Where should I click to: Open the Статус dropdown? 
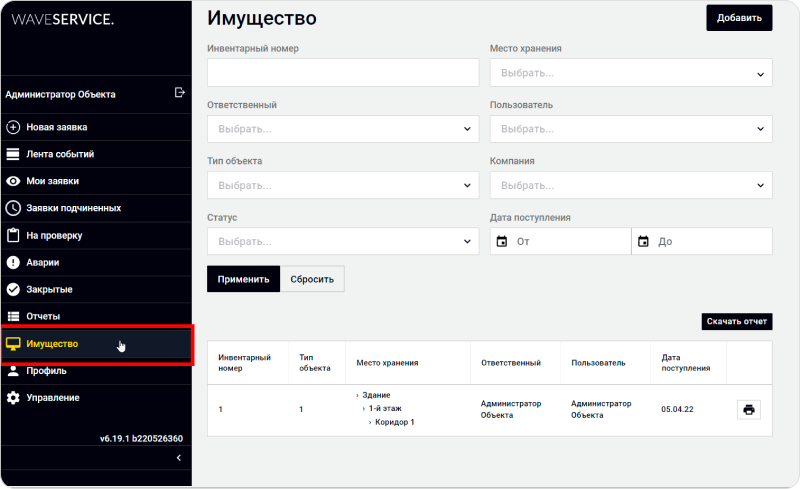coord(342,241)
